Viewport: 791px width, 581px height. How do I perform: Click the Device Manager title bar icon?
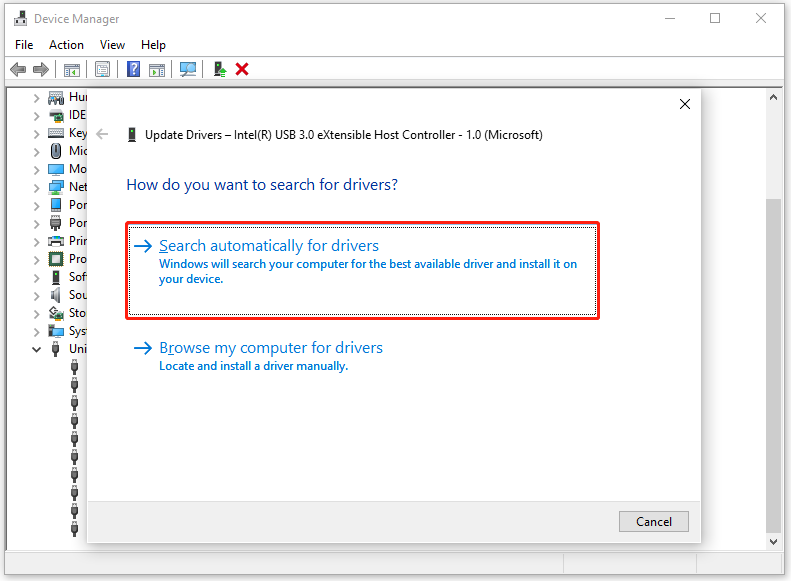[21, 19]
